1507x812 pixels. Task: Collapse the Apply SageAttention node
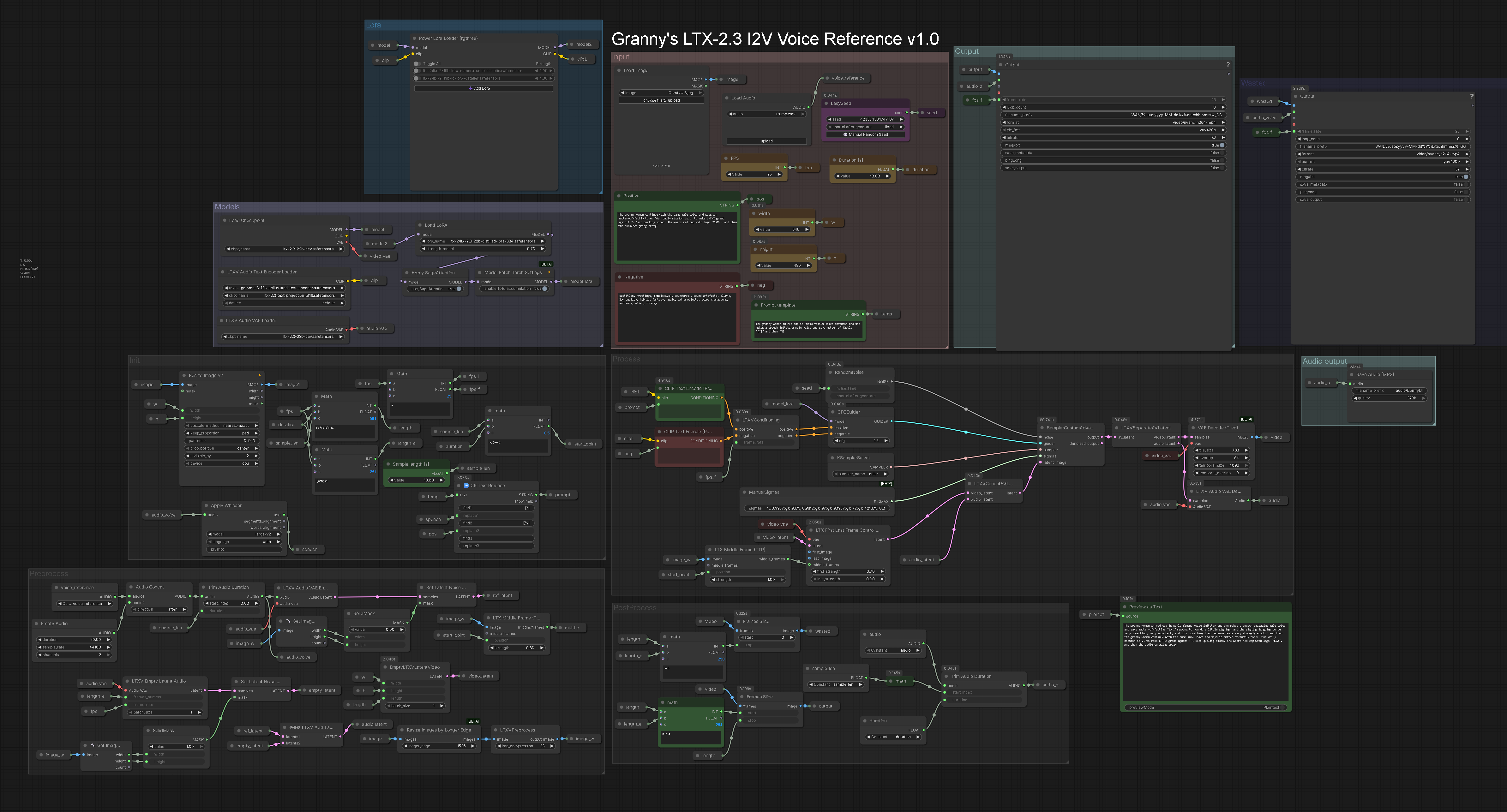406,273
